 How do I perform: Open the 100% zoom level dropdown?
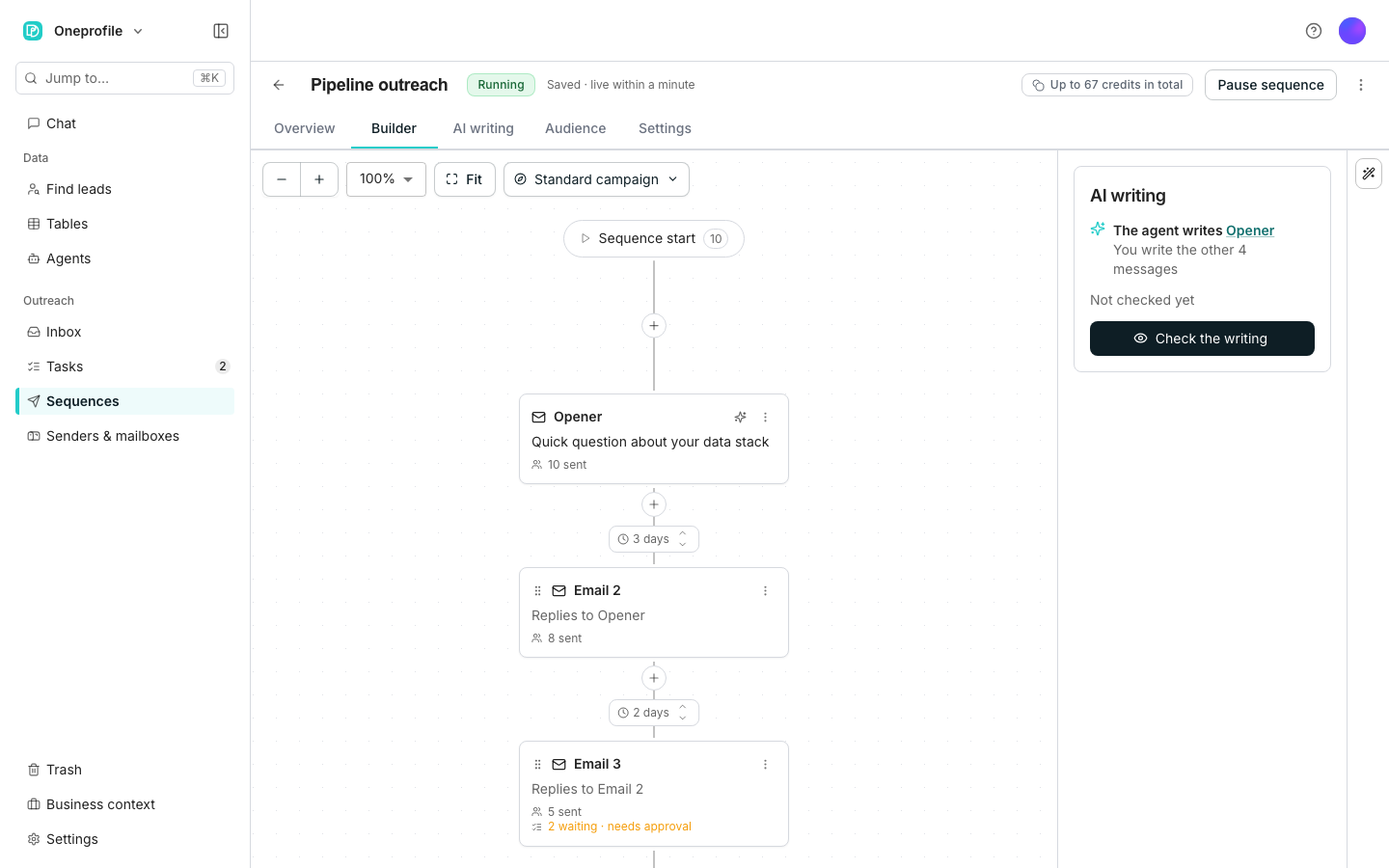386,179
